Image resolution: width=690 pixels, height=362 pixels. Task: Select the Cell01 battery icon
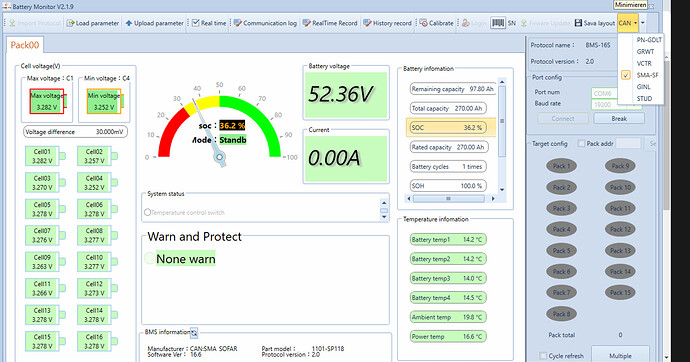click(x=45, y=156)
